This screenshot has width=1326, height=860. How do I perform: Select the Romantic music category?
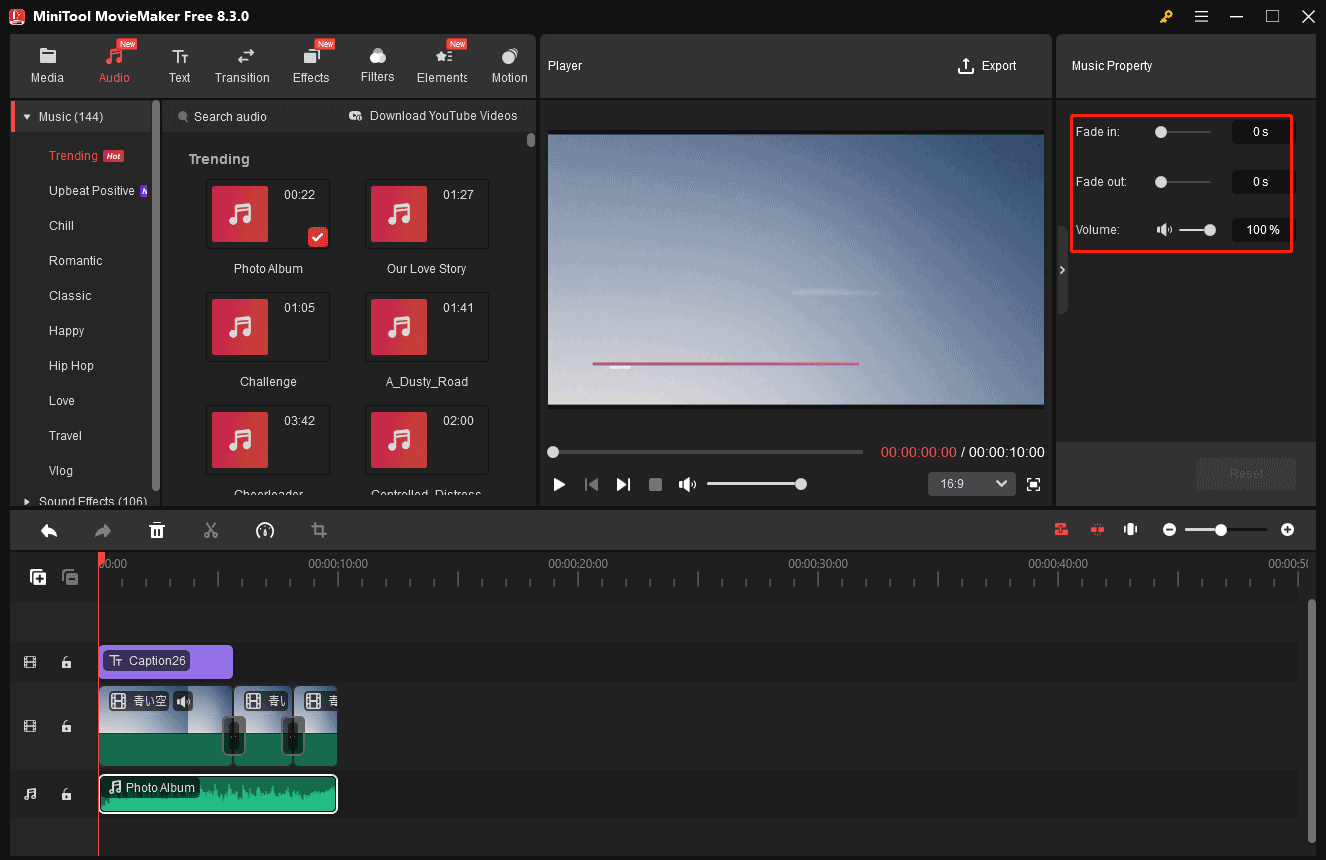click(x=76, y=261)
